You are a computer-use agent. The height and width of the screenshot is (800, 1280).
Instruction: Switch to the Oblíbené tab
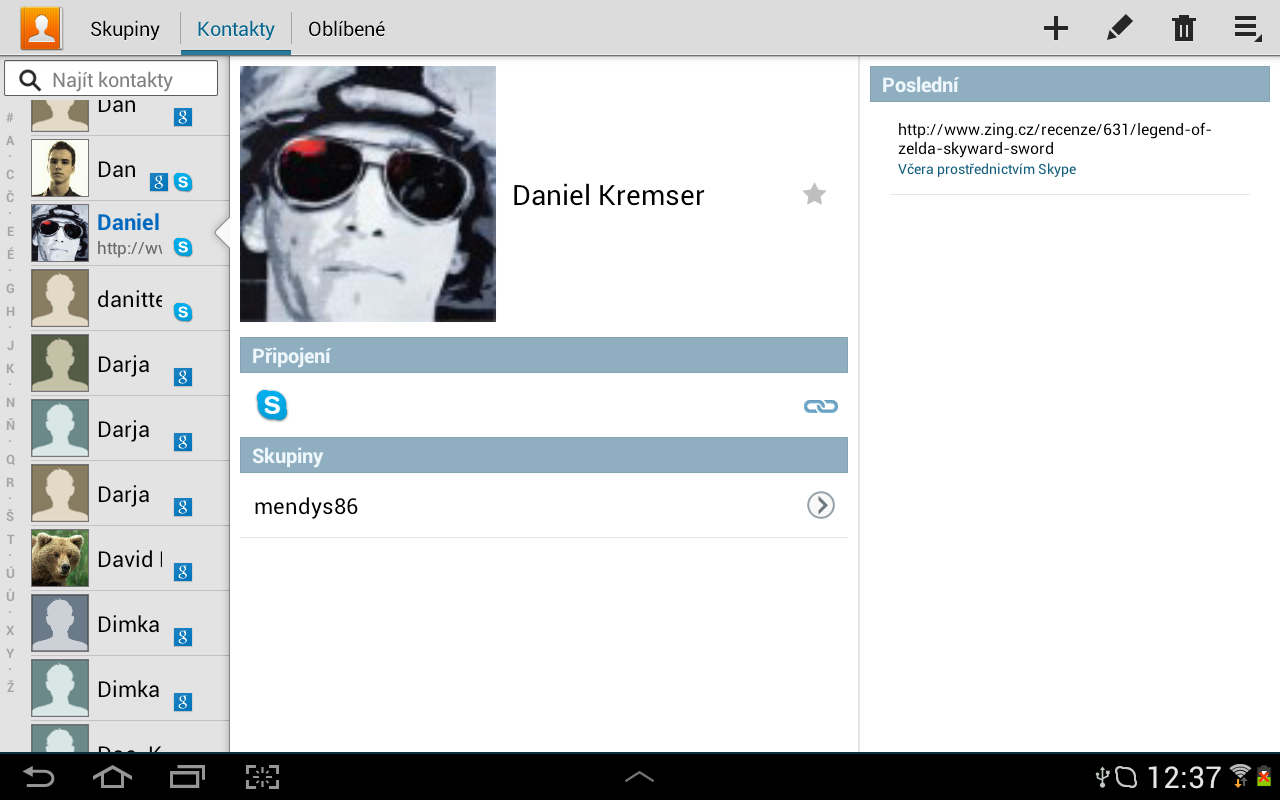click(x=346, y=29)
